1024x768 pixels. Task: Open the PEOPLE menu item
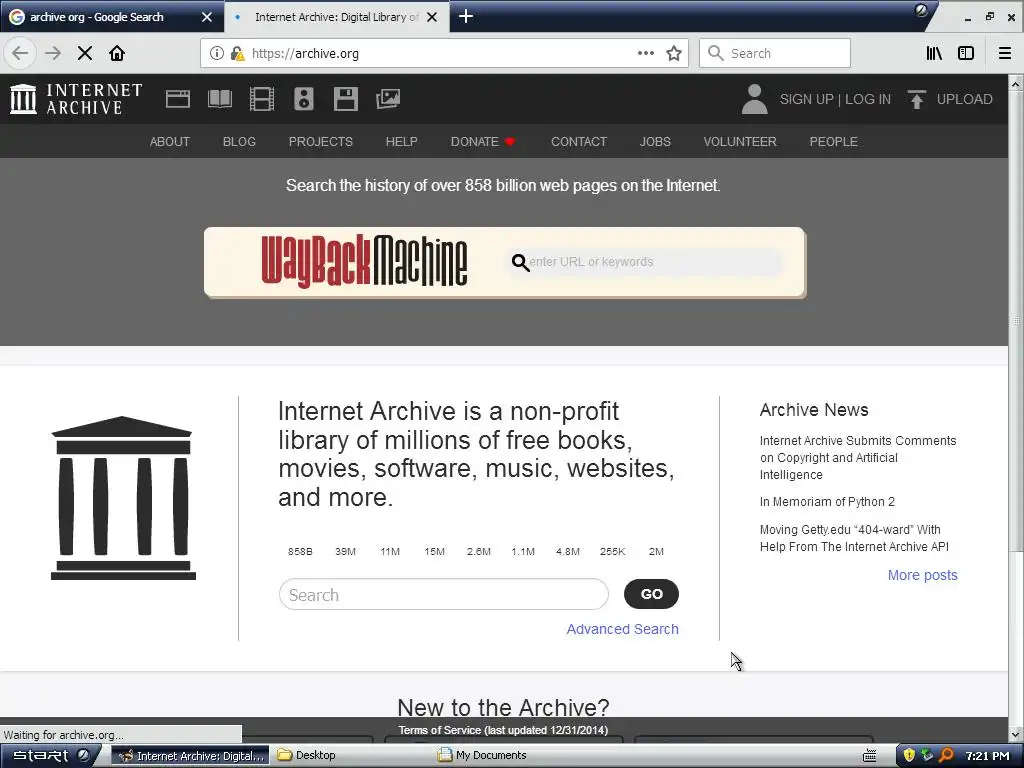pos(833,142)
